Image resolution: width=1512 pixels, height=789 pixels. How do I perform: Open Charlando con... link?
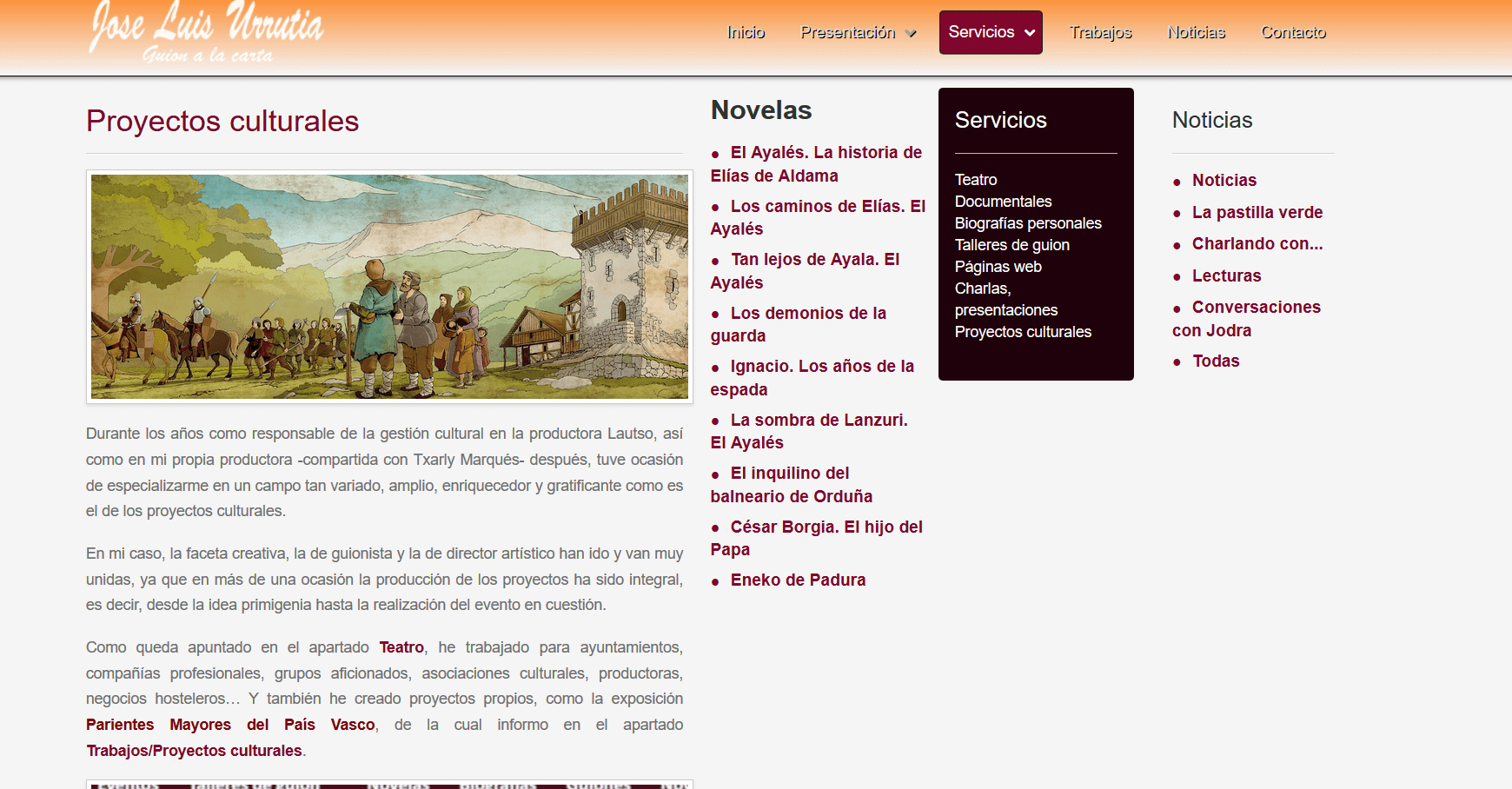coord(1257,243)
